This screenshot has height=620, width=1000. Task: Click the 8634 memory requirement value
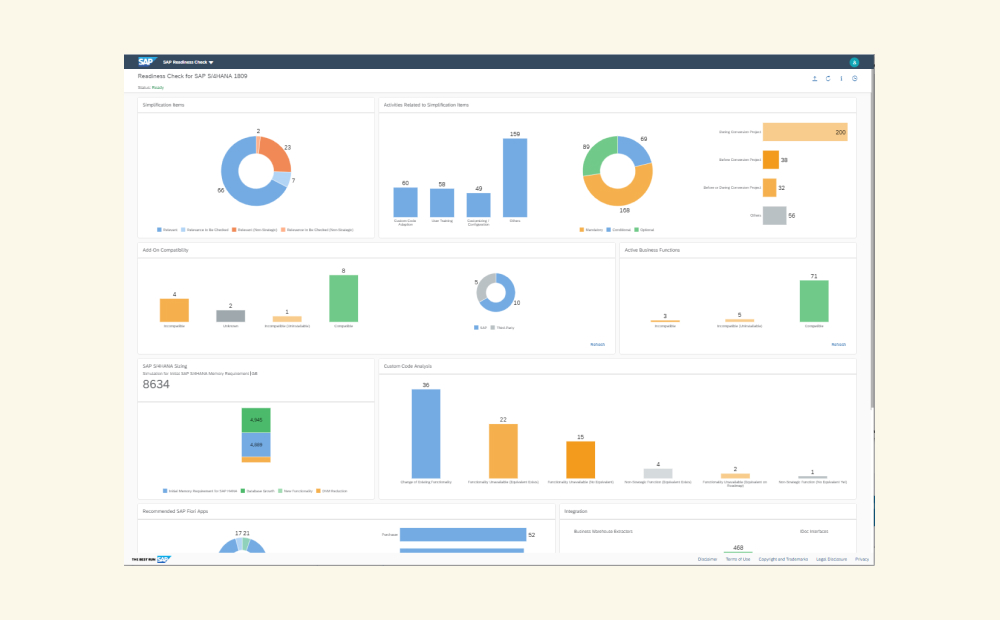pos(156,384)
